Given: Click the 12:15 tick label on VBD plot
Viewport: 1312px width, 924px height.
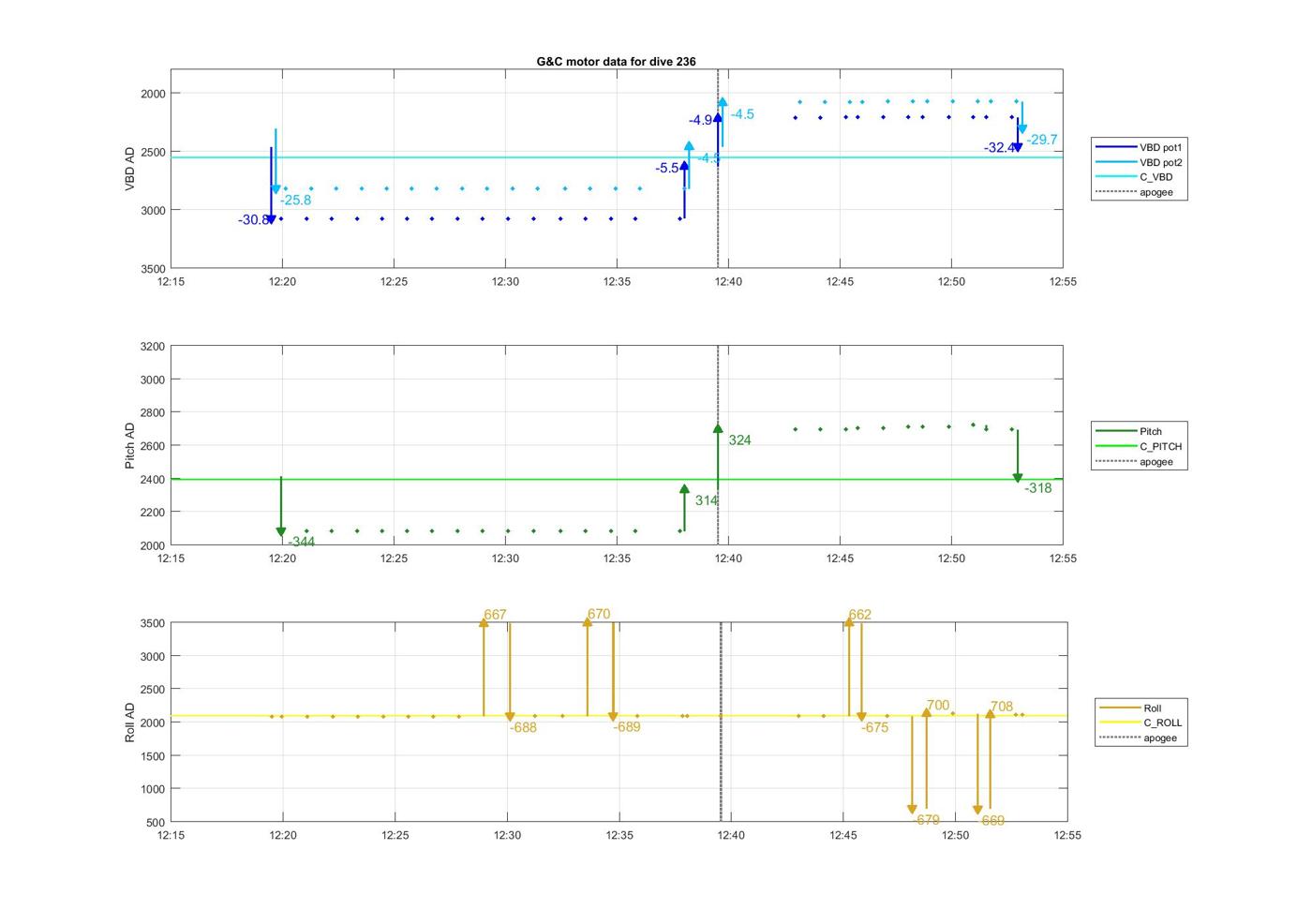Looking at the screenshot, I should tap(171, 282).
